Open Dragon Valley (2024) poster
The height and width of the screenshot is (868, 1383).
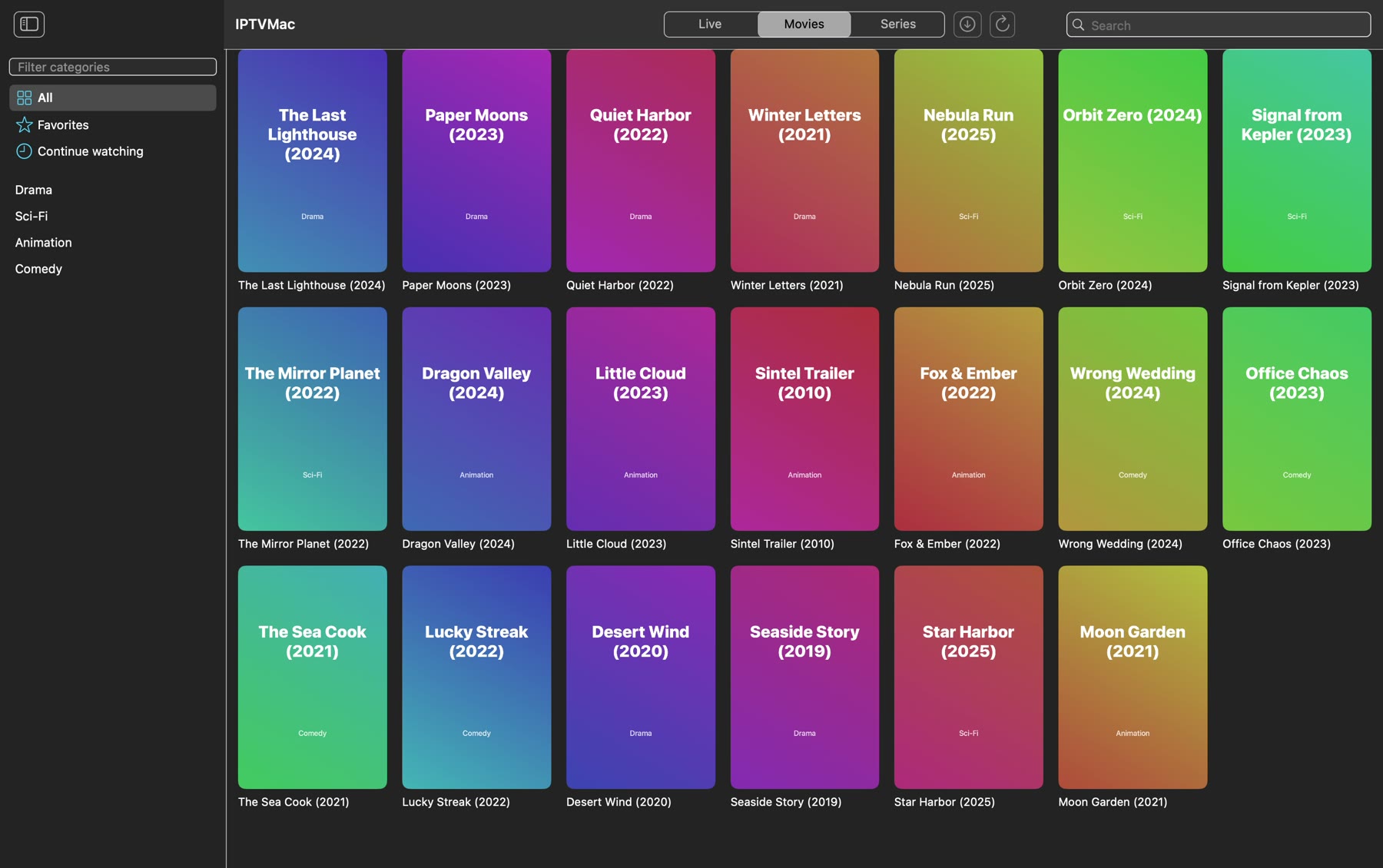(x=476, y=419)
